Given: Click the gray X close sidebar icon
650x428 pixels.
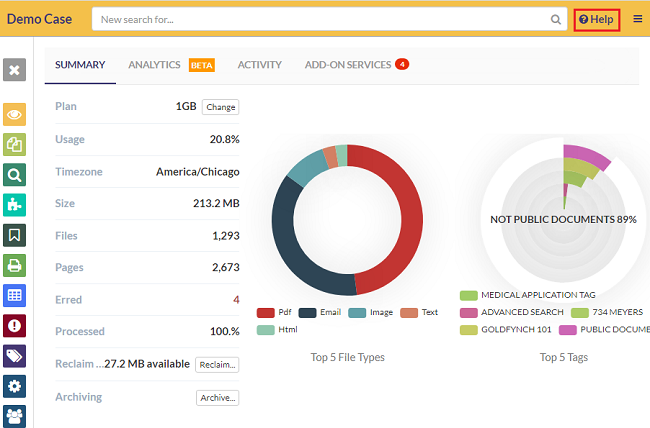Looking at the screenshot, I should coord(15,69).
